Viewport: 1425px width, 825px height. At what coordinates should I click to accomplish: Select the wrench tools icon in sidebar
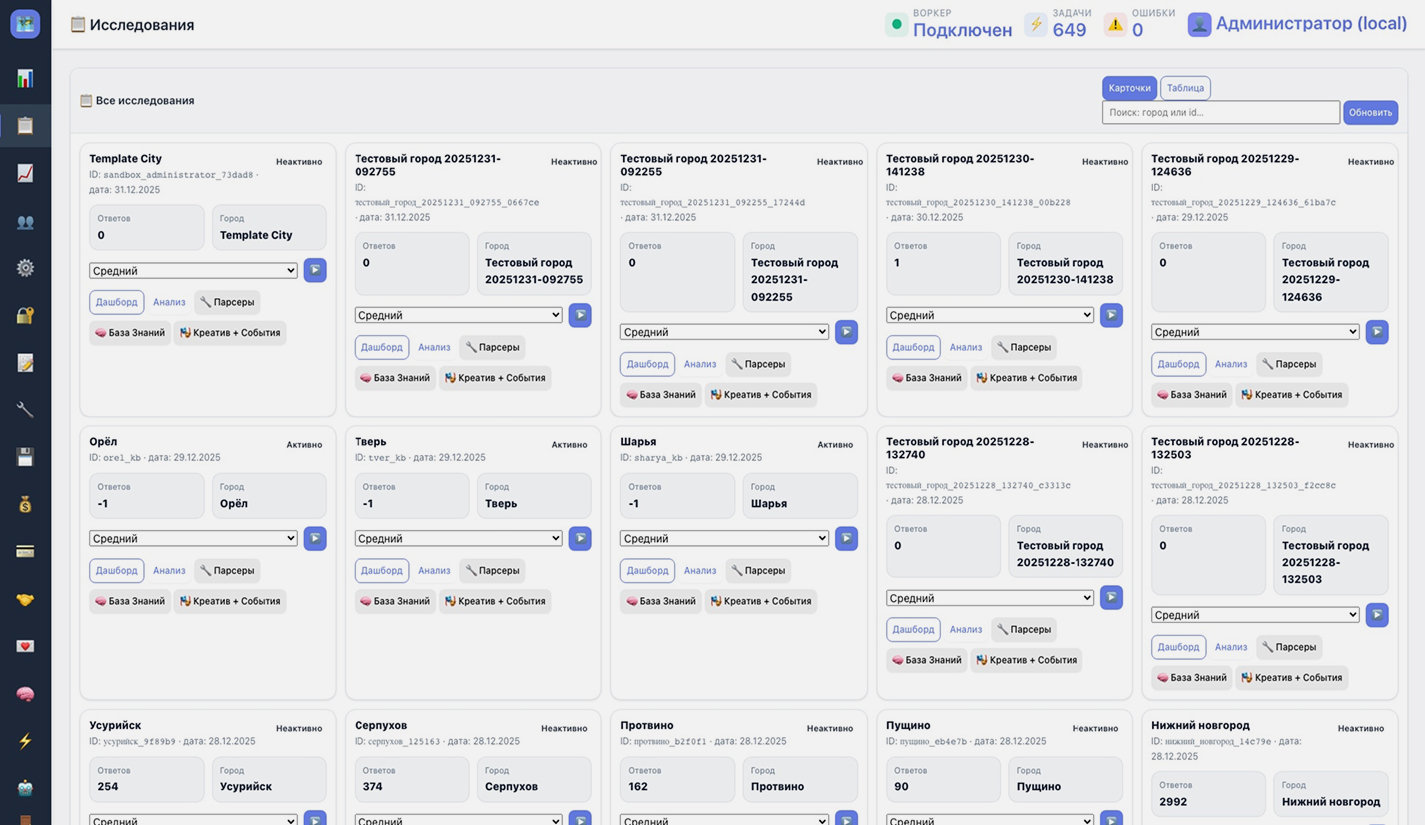(25, 410)
